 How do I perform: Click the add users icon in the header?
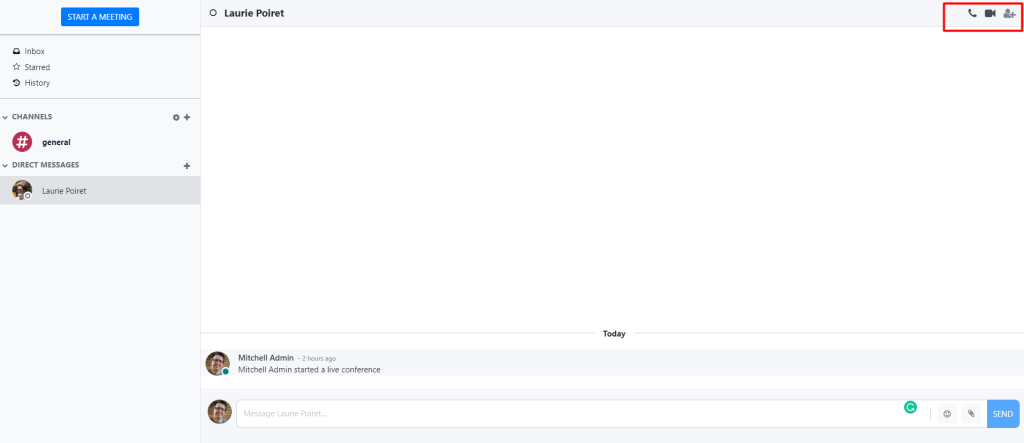[x=1009, y=13]
